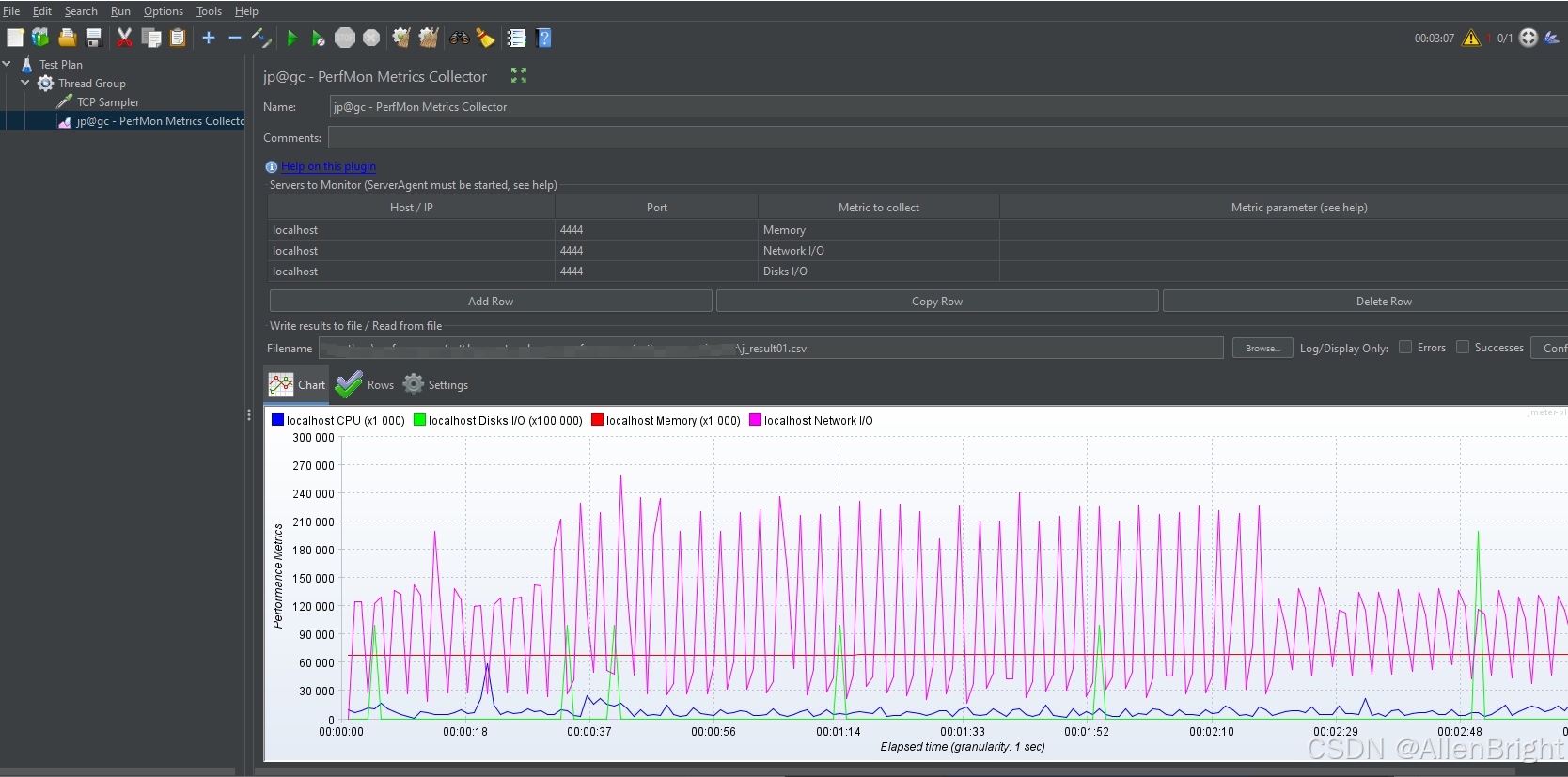Viewport: 1568px width, 777px height.
Task: Open the Help on this plugin link
Action: tap(328, 166)
